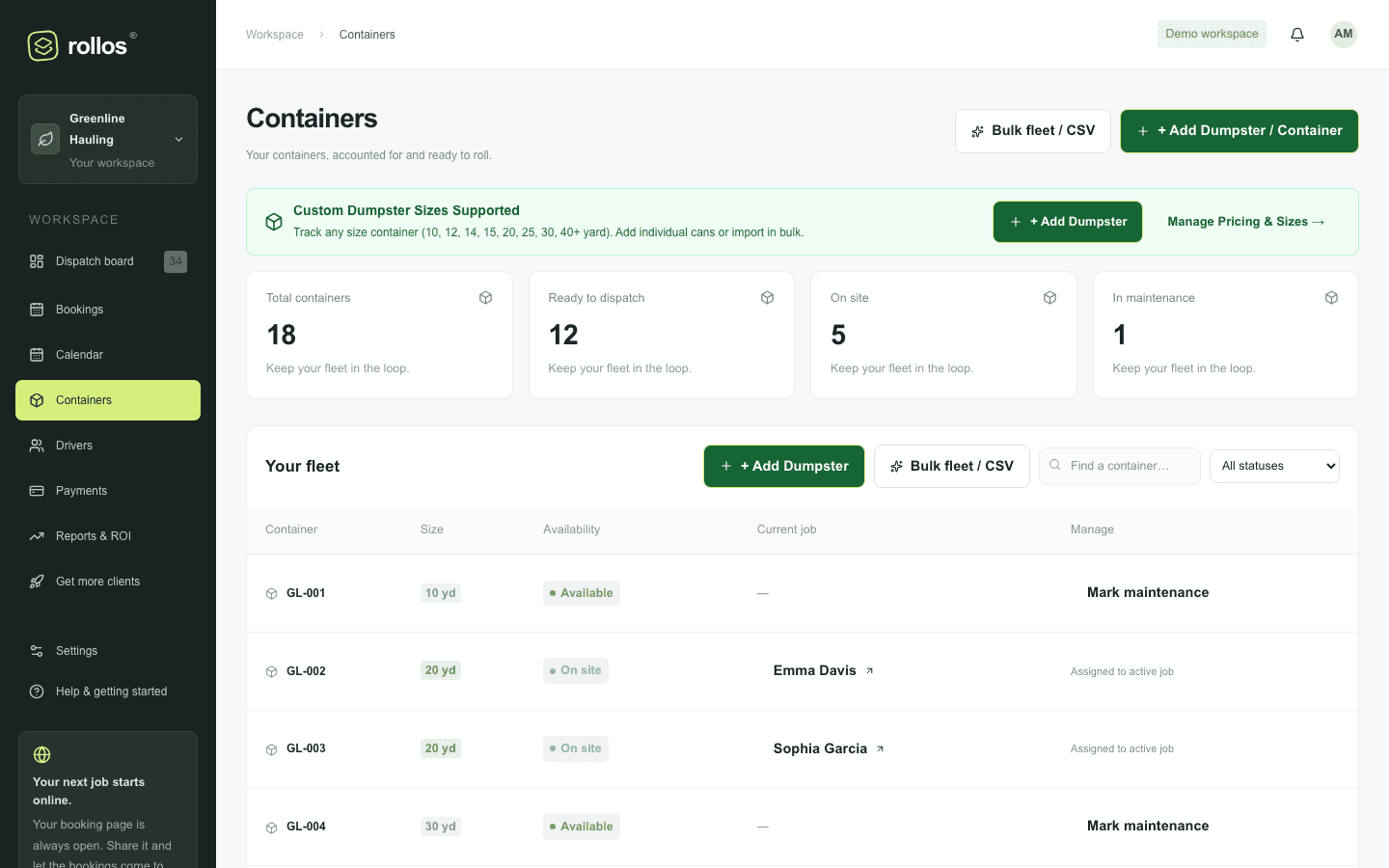The image size is (1389, 868).
Task: Open Sophia Garcia job arrow icon
Action: 880,749
